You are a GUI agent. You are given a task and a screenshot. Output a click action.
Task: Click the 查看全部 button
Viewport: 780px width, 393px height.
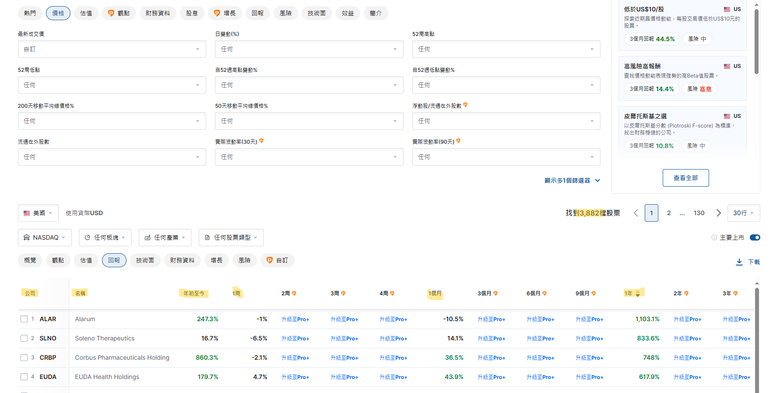click(685, 178)
